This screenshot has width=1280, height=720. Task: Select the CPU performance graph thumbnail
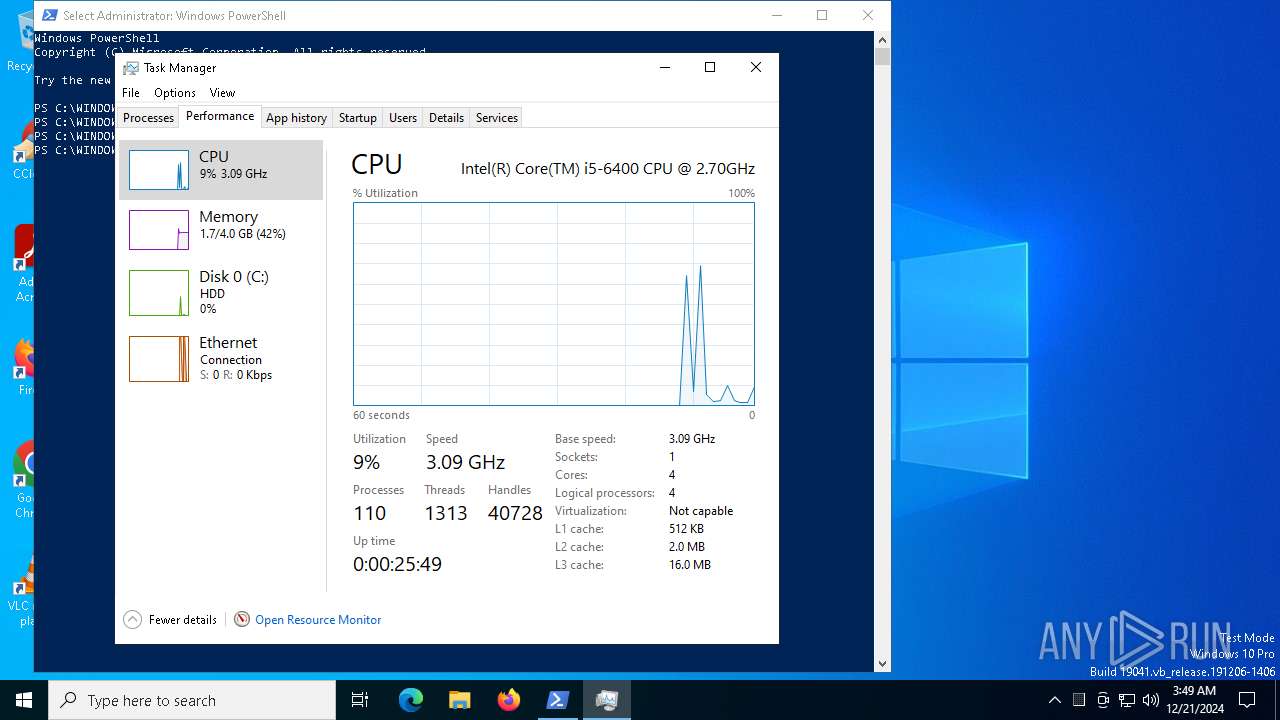click(x=159, y=170)
